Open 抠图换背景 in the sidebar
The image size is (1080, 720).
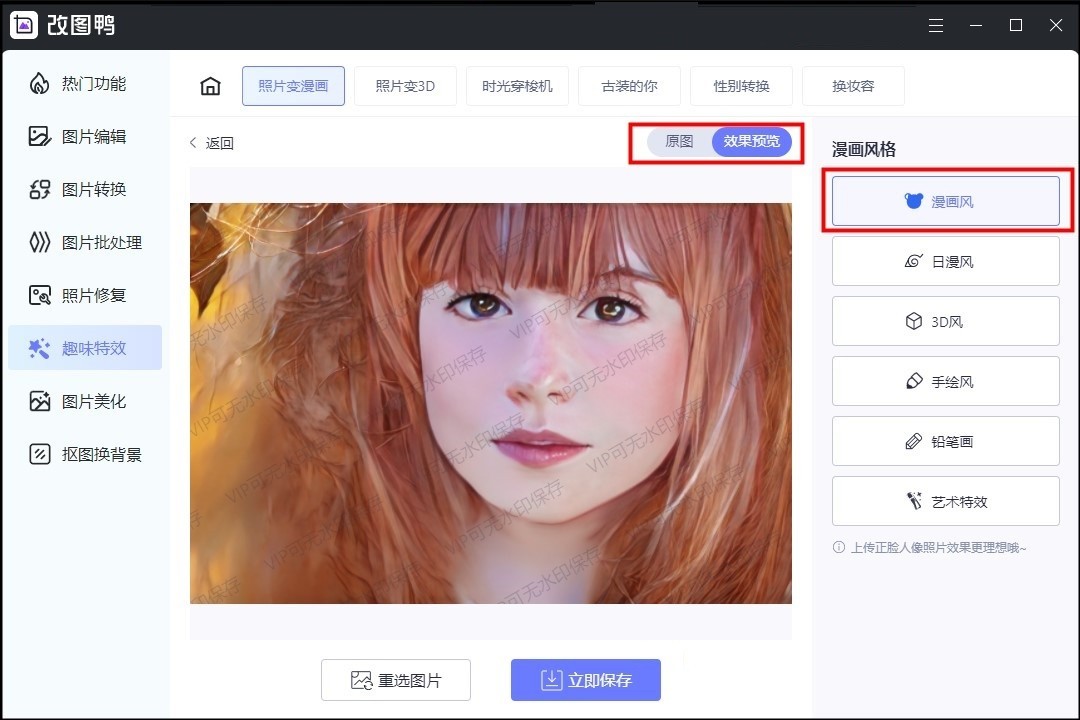(39, 454)
